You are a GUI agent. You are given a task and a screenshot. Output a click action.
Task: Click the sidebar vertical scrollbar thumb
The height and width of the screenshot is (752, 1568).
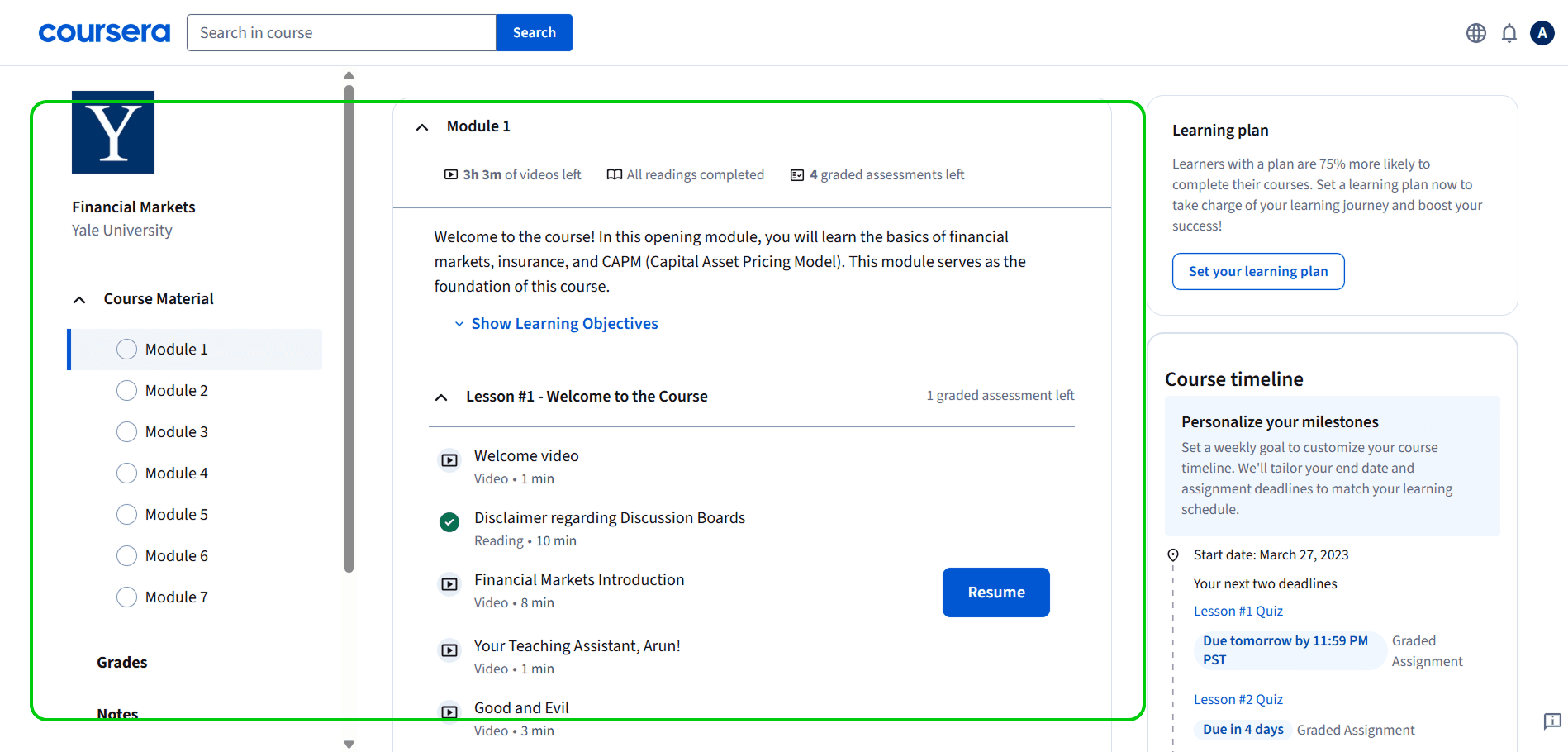click(349, 328)
